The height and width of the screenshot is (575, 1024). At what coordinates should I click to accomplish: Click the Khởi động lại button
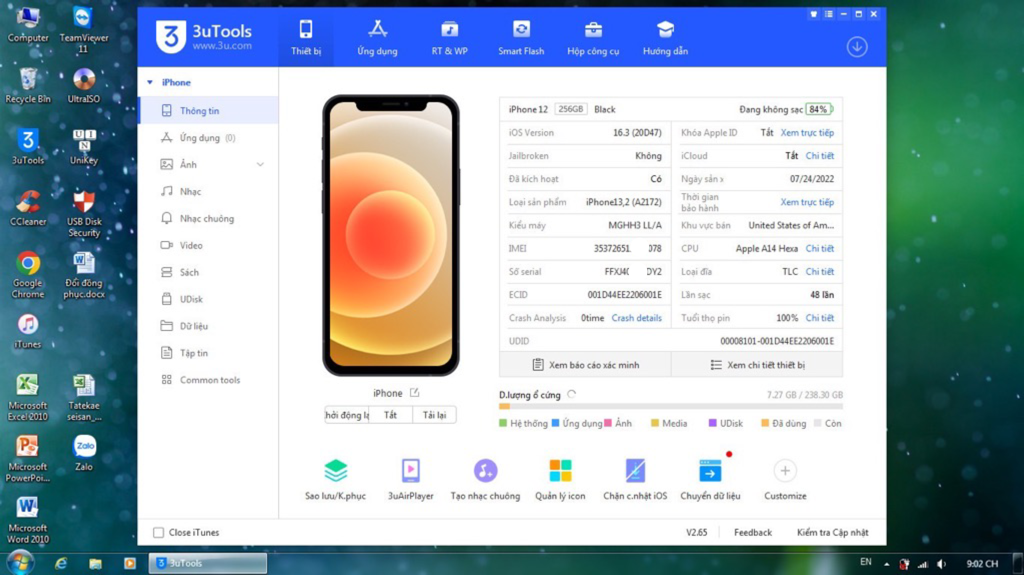pyautogui.click(x=347, y=415)
